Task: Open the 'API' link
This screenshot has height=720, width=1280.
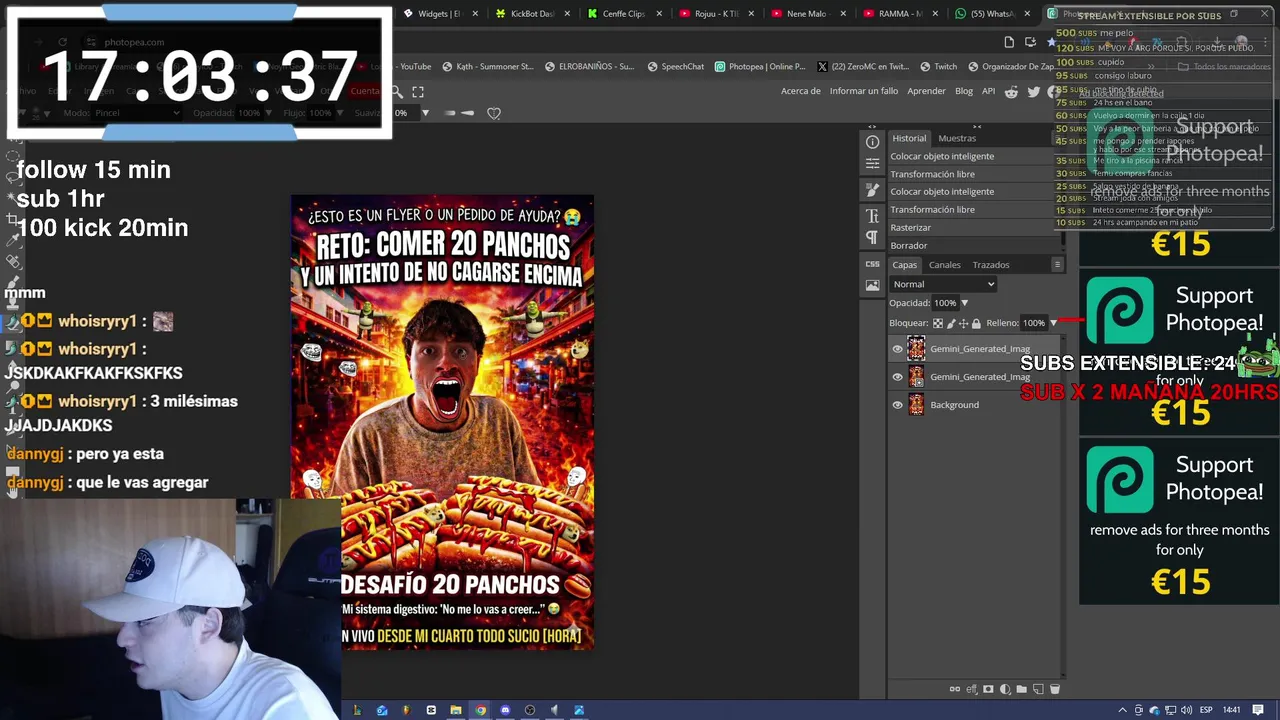Action: (x=988, y=91)
